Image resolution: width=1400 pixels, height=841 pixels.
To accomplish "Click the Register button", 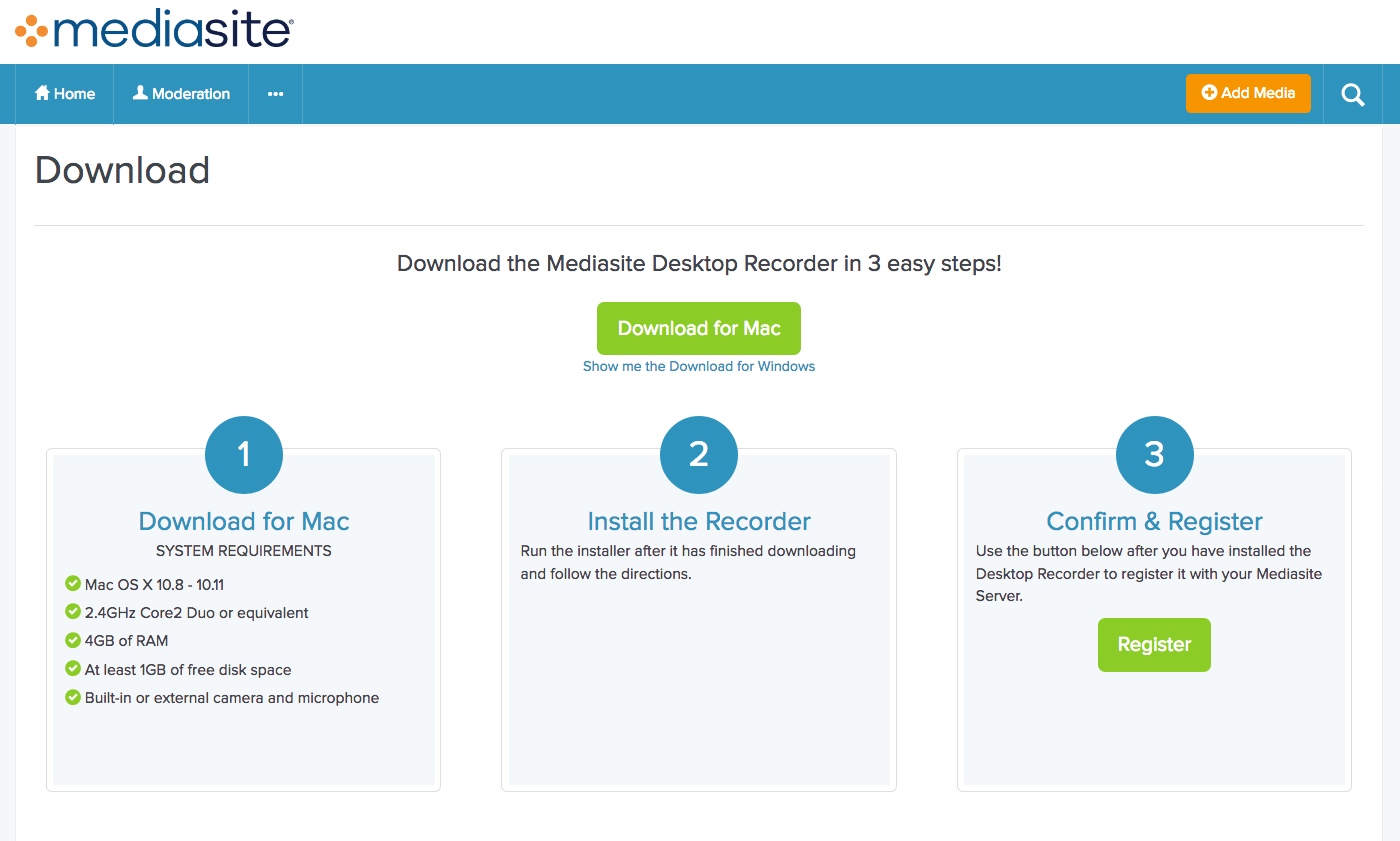I will tap(1154, 645).
